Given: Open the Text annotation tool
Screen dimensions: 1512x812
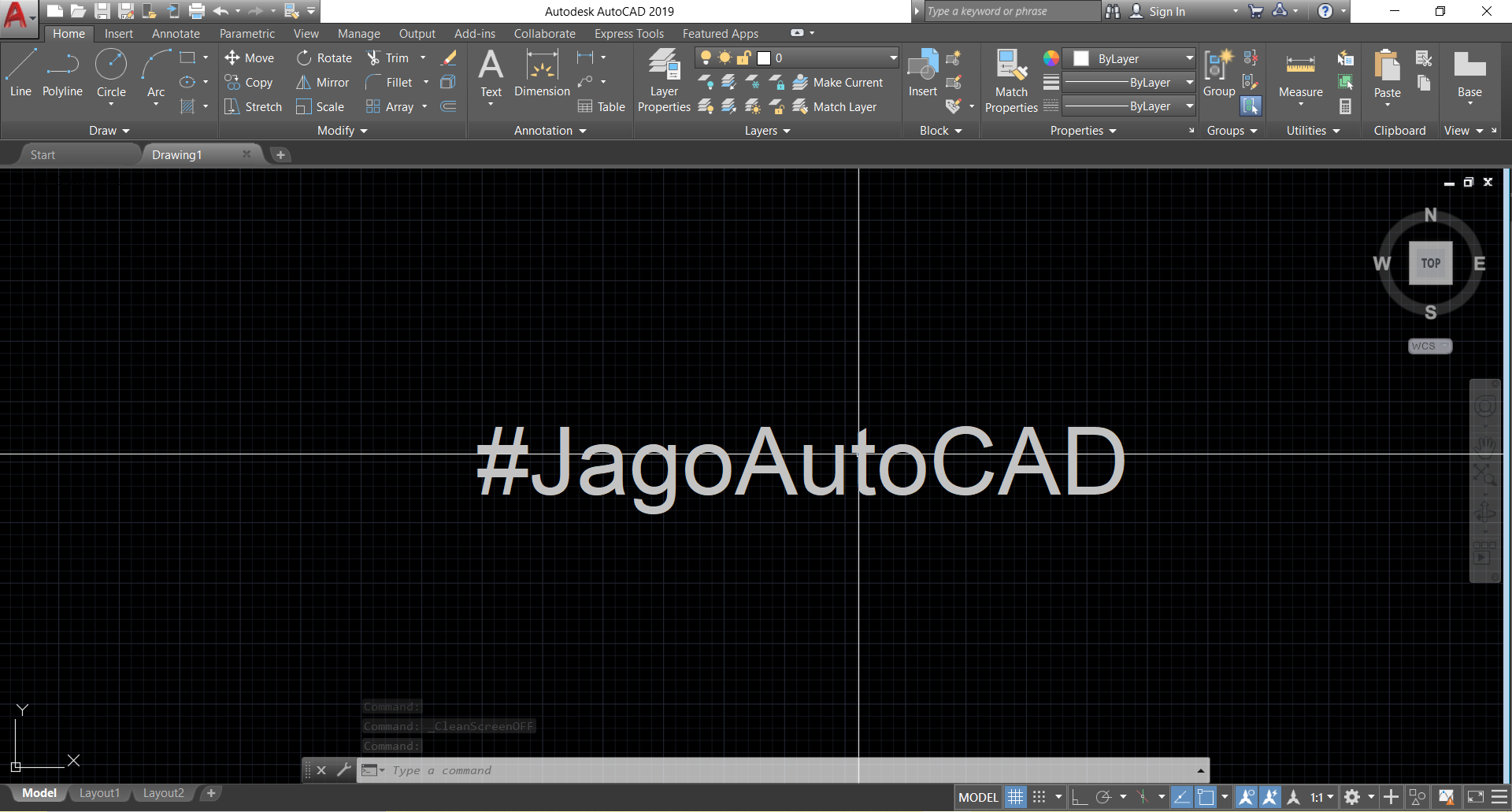Looking at the screenshot, I should (491, 74).
